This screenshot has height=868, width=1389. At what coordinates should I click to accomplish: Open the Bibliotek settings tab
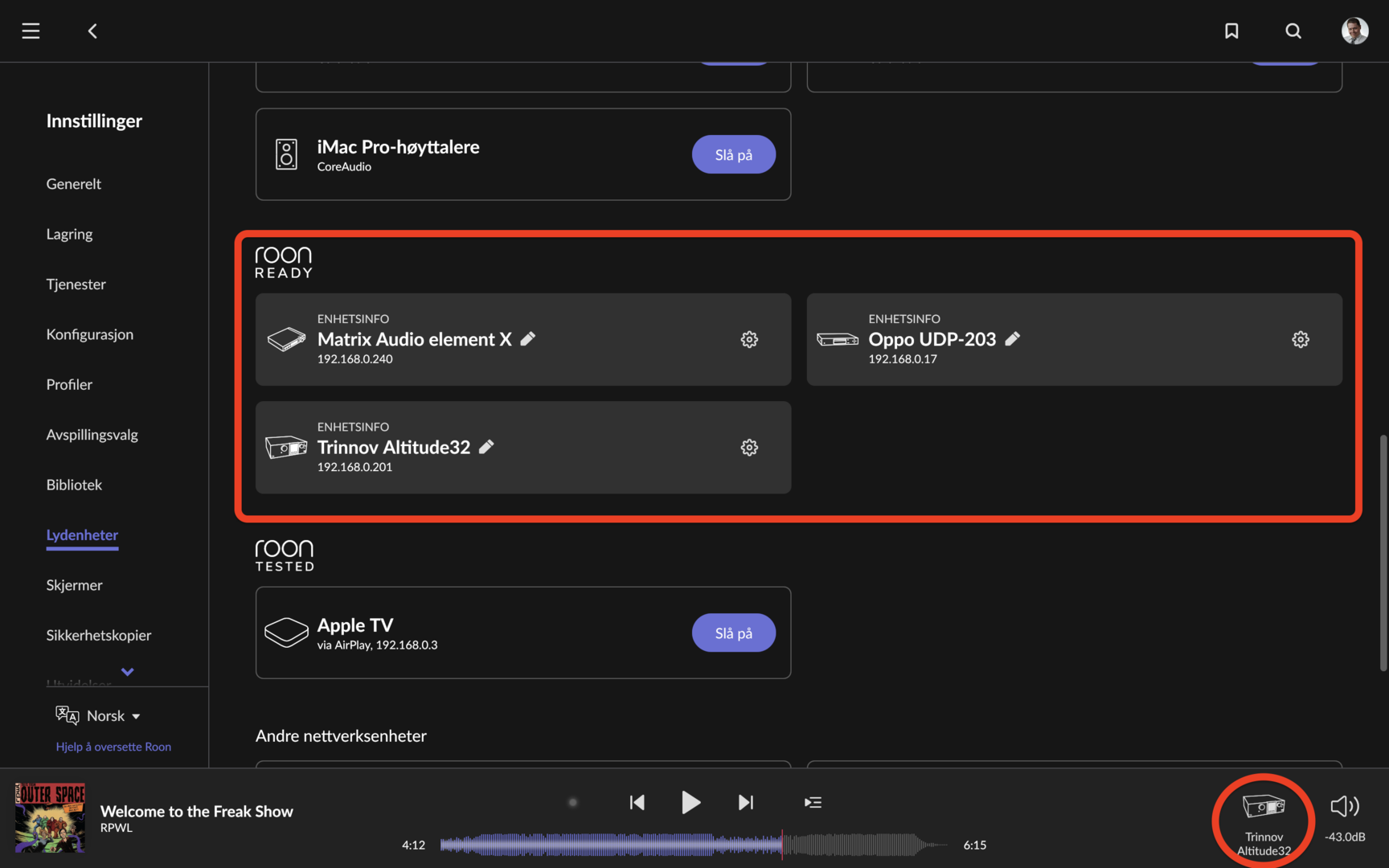(74, 485)
